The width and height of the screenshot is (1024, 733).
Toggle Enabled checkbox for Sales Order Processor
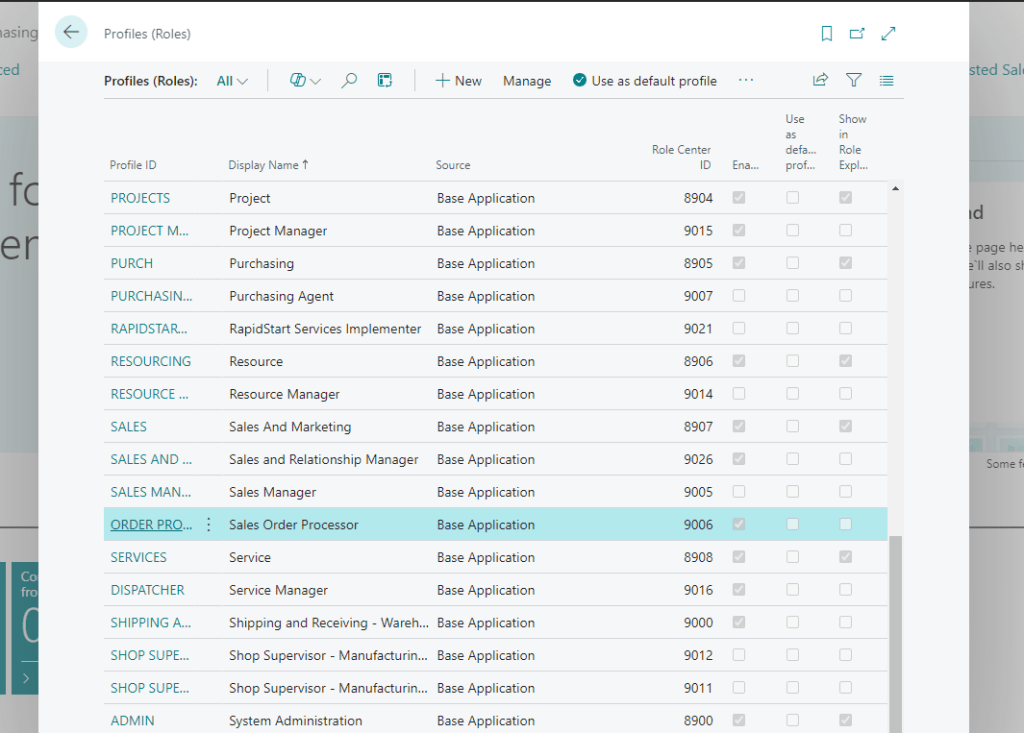point(739,525)
